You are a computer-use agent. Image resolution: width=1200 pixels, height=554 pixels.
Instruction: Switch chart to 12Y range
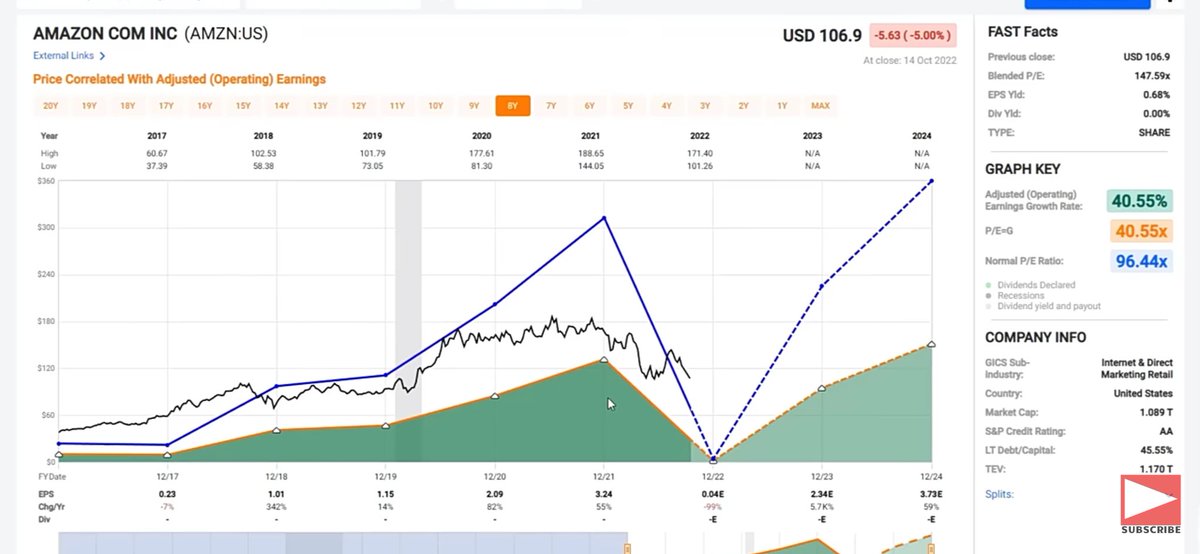click(x=358, y=106)
